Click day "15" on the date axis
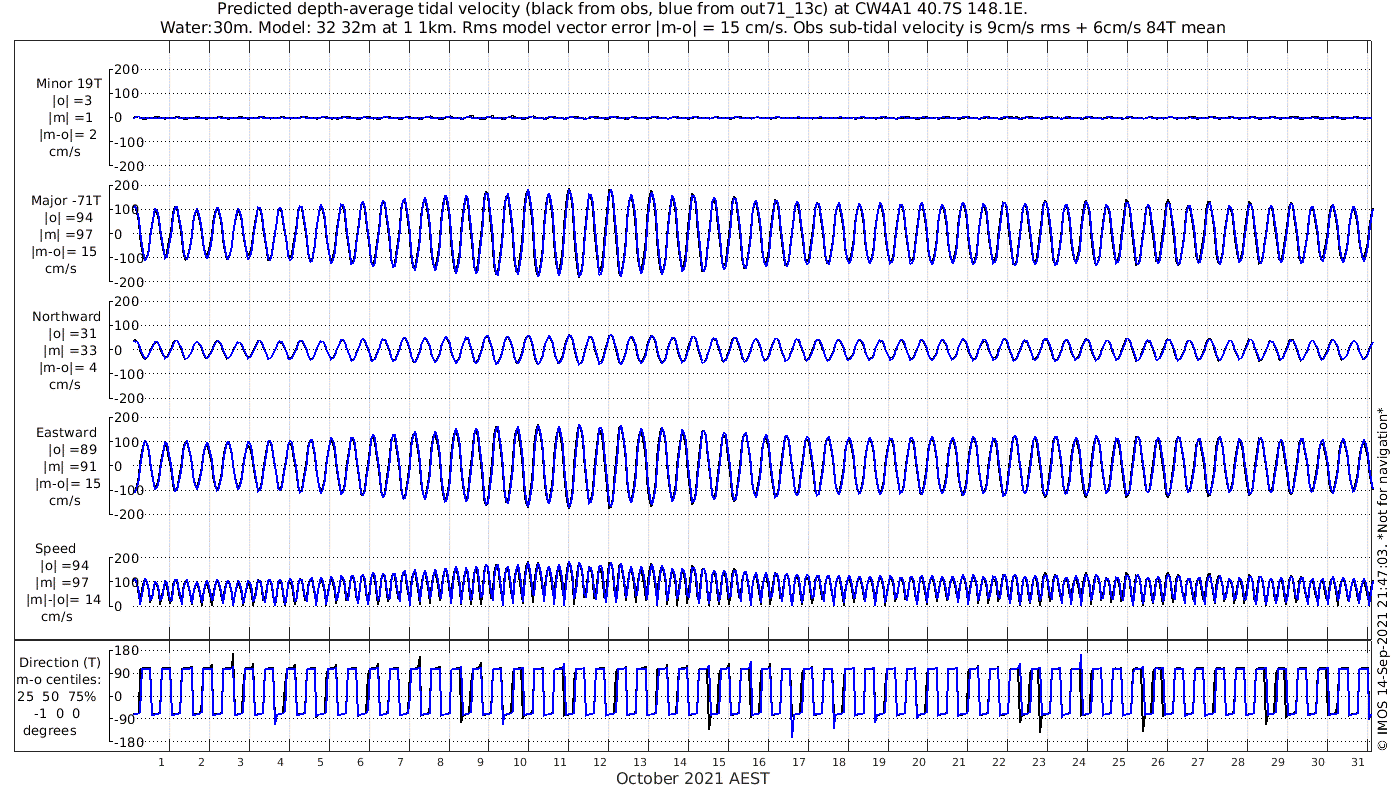The height and width of the screenshot is (800, 1400). point(719,763)
